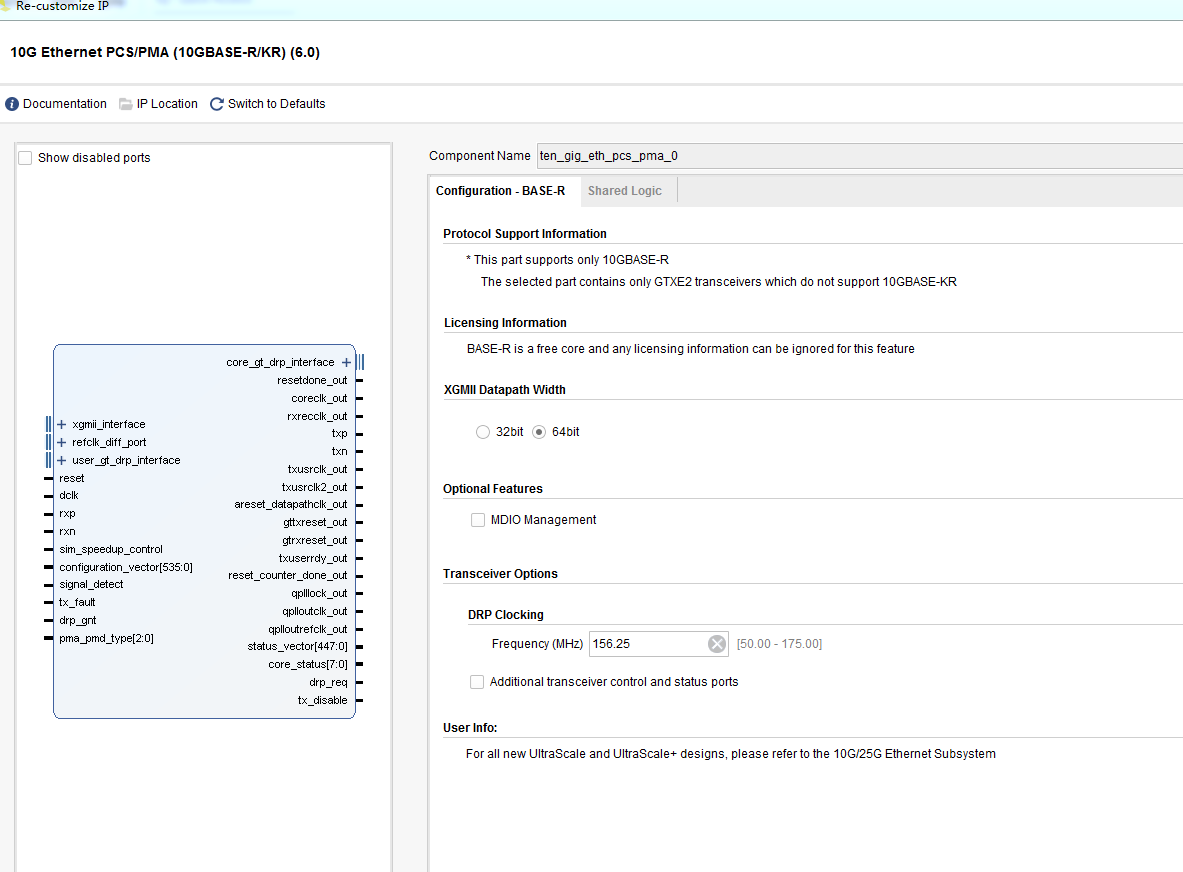This screenshot has height=872, width=1183.
Task: Switch to Configuration - BASE-R tab
Action: point(500,191)
